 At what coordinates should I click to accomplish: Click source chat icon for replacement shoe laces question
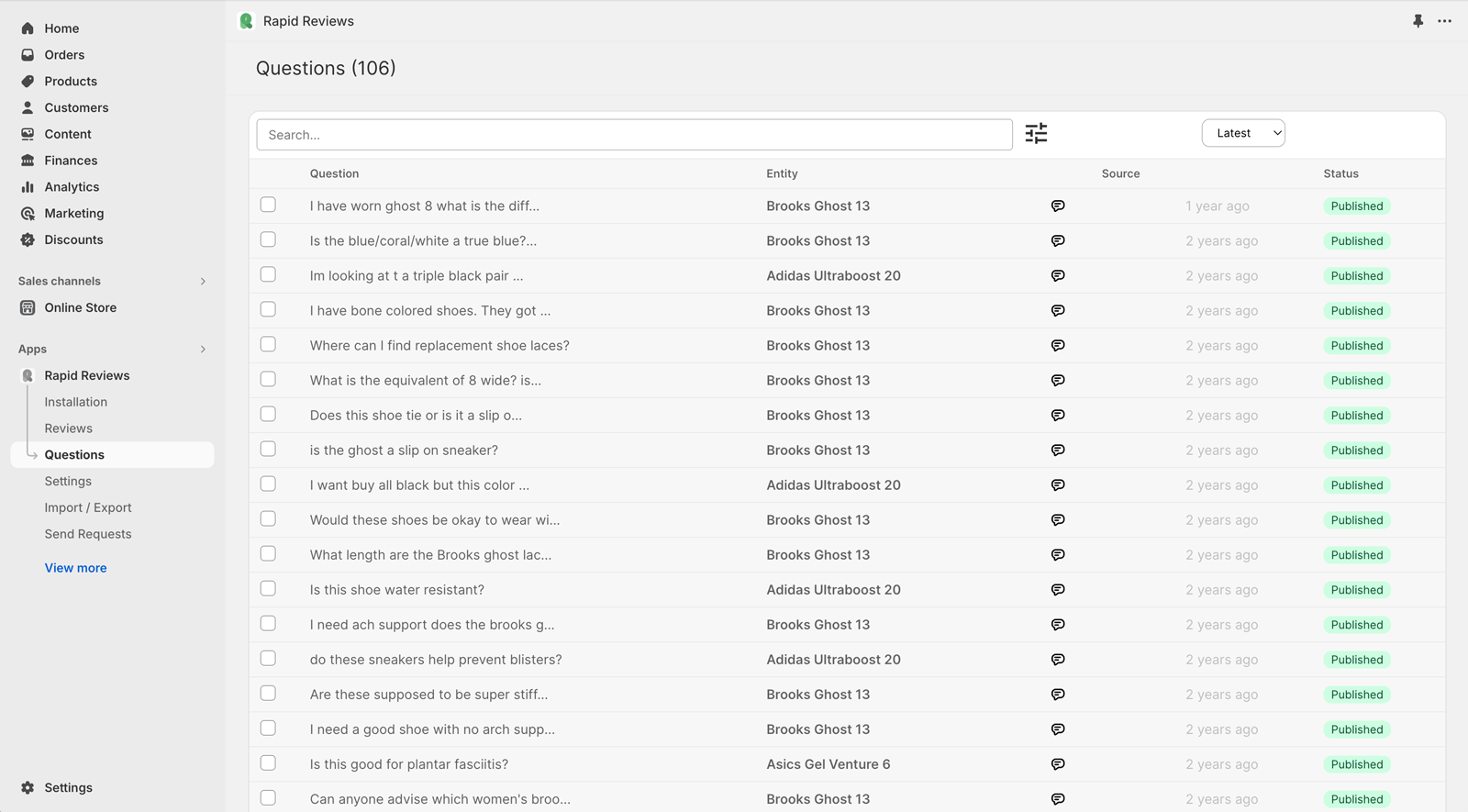[1058, 346]
